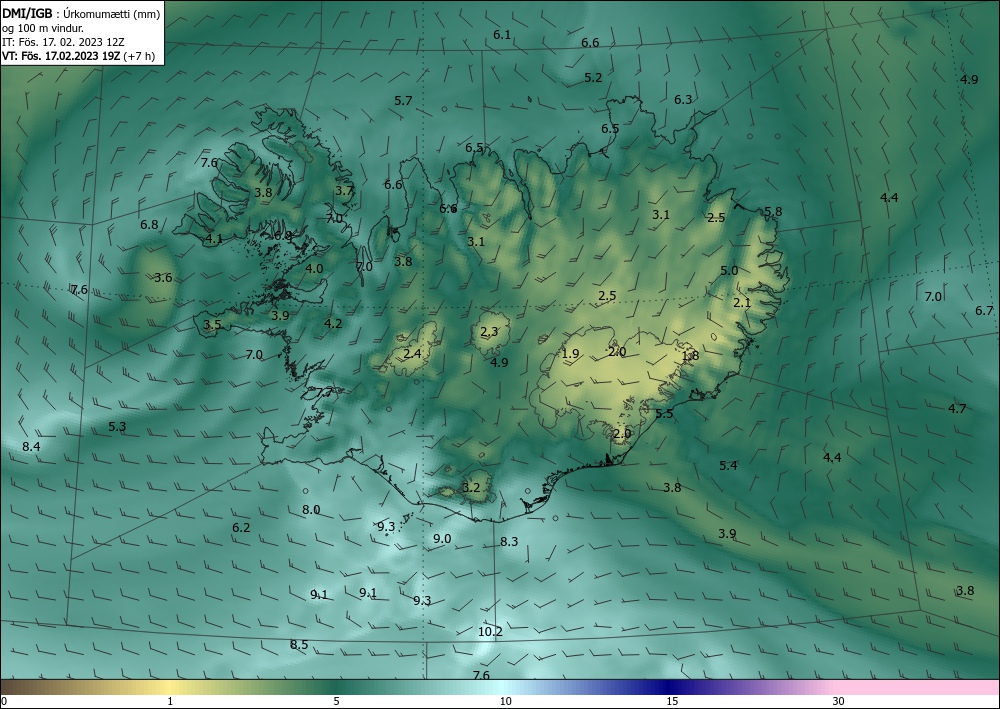Image resolution: width=1000 pixels, height=709 pixels.
Task: Click the color scale label '5'
Action: click(x=336, y=701)
